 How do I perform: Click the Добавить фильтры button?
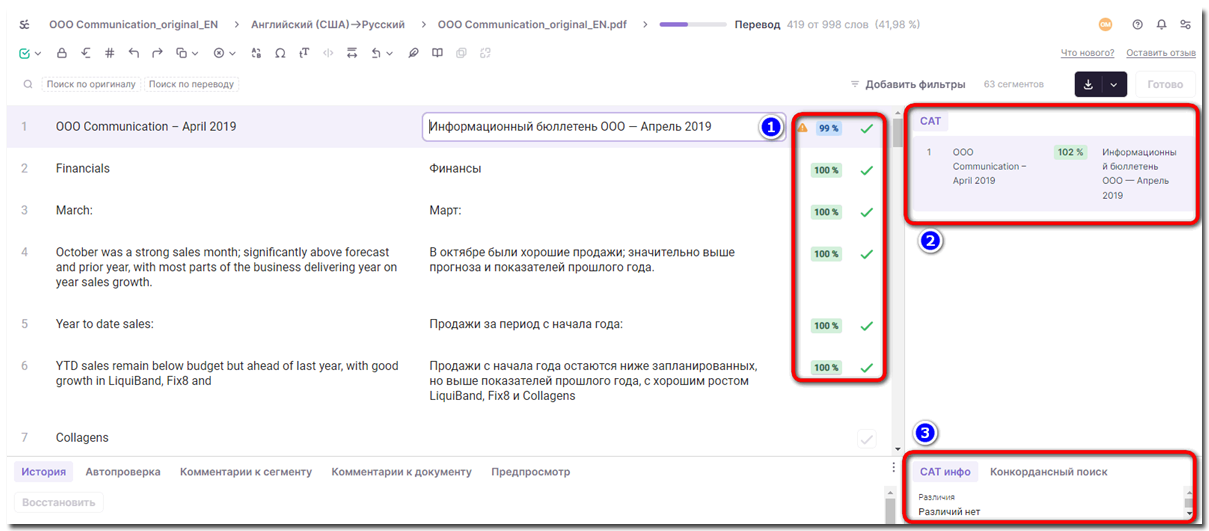(907, 85)
